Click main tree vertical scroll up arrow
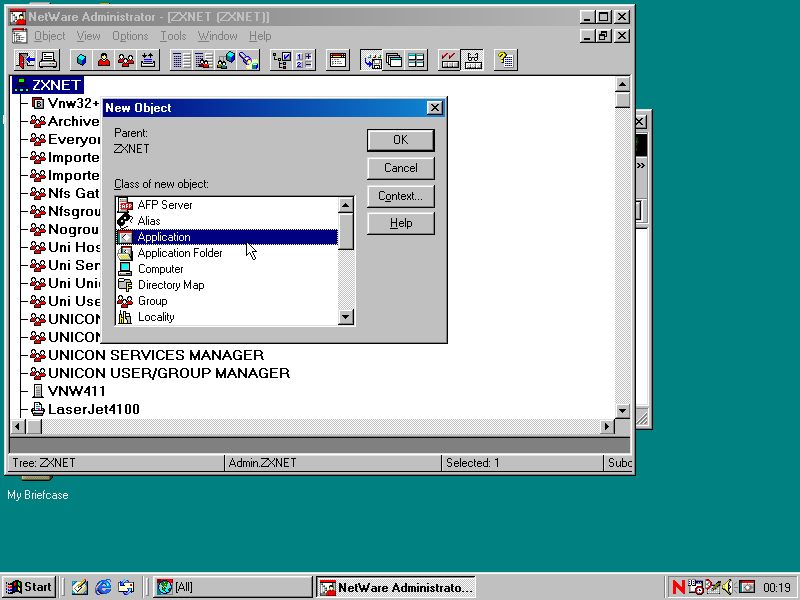The height and width of the screenshot is (600, 800). coord(622,84)
